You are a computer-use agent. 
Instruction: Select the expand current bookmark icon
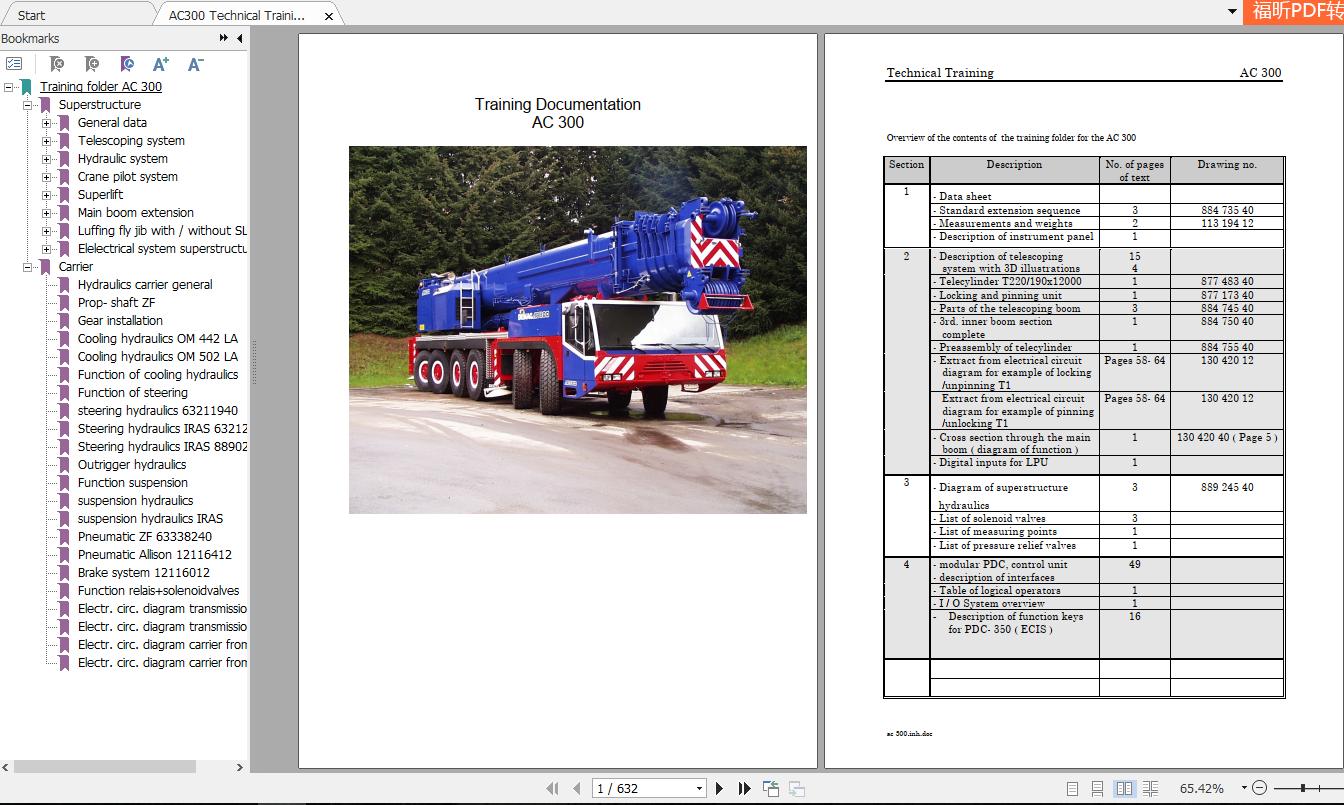(x=127, y=64)
